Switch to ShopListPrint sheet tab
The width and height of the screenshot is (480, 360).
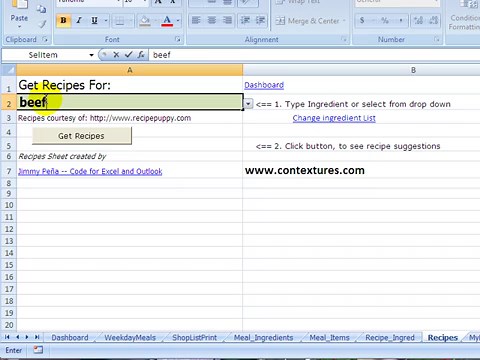tap(194, 338)
